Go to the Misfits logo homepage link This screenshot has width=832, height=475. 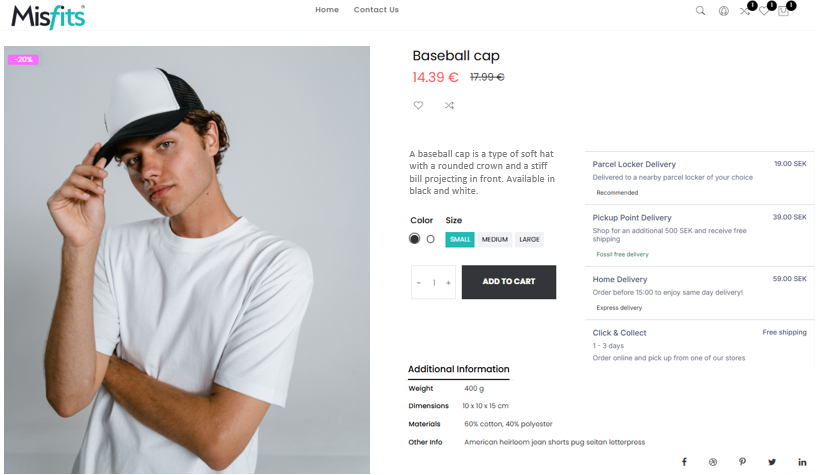(48, 15)
